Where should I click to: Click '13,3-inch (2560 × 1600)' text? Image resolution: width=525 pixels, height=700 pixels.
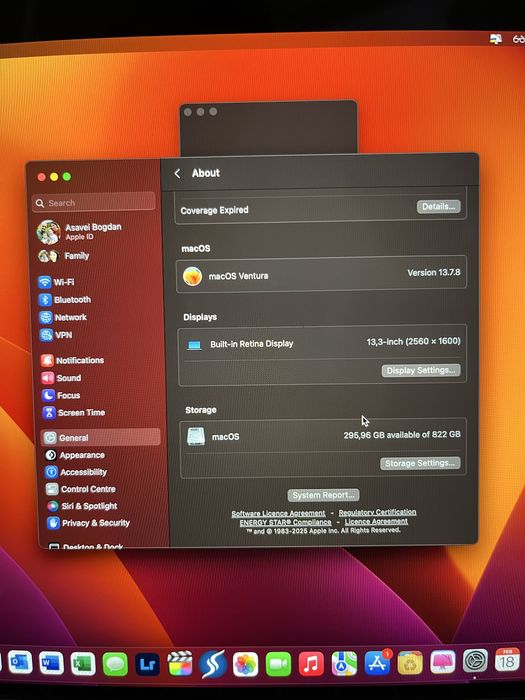click(413, 342)
